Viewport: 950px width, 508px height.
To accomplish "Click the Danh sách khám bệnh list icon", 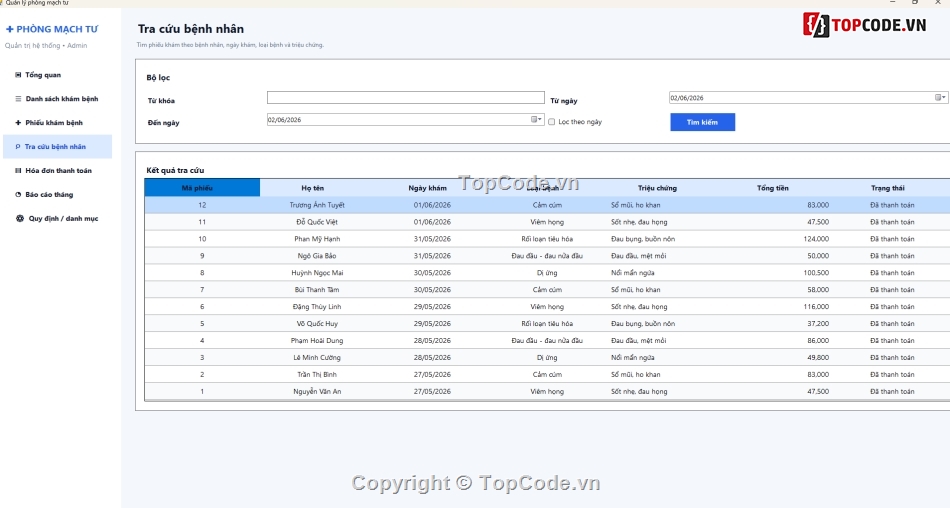I will (x=18, y=99).
